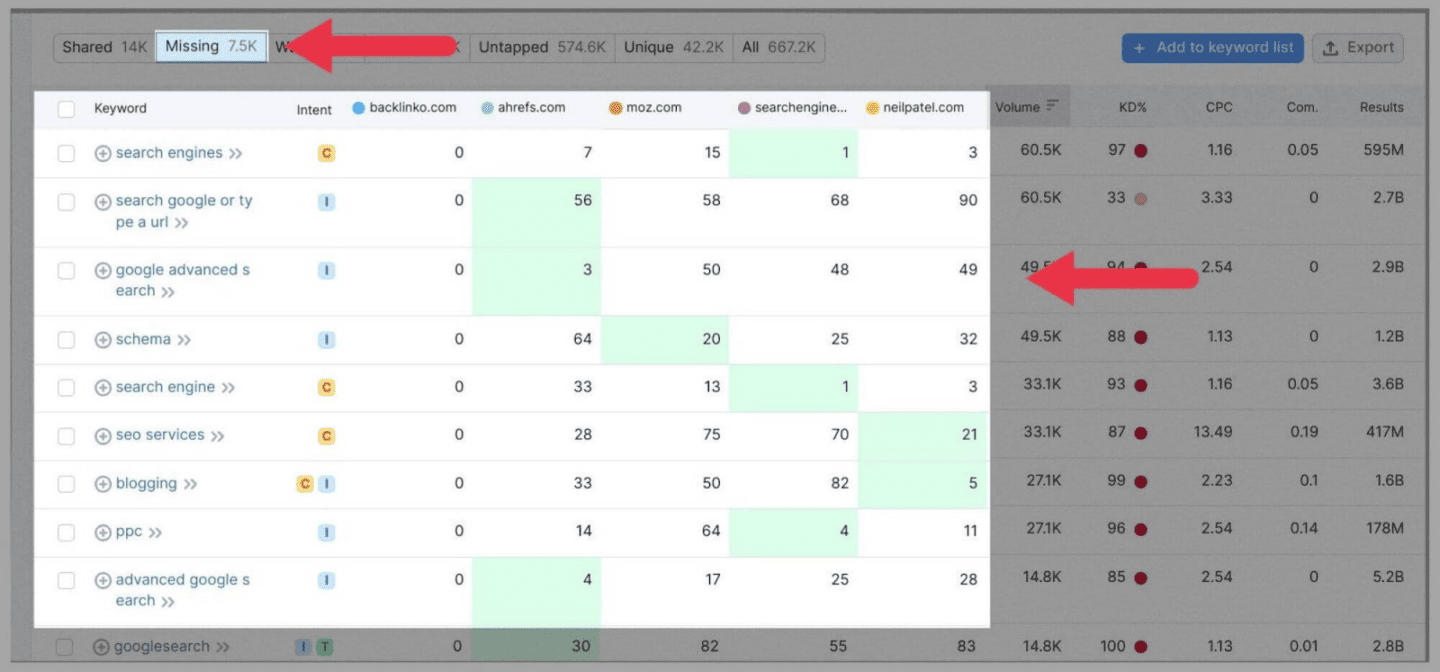The image size is (1440, 672).
Task: Click the Commercial intent badge for 'search engines'
Action: pyautogui.click(x=325, y=152)
